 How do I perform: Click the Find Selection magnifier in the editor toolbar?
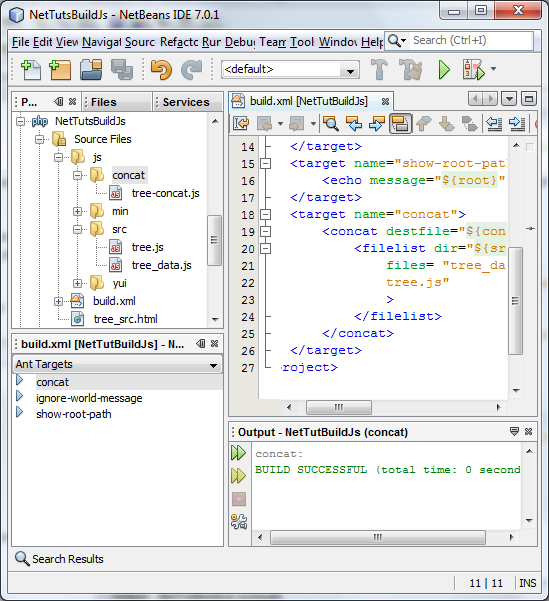pos(330,123)
